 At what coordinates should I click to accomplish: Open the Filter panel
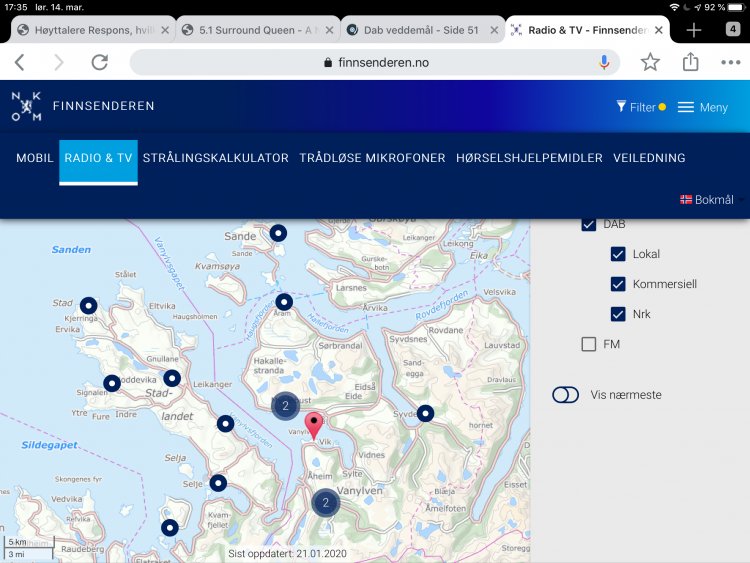(641, 107)
